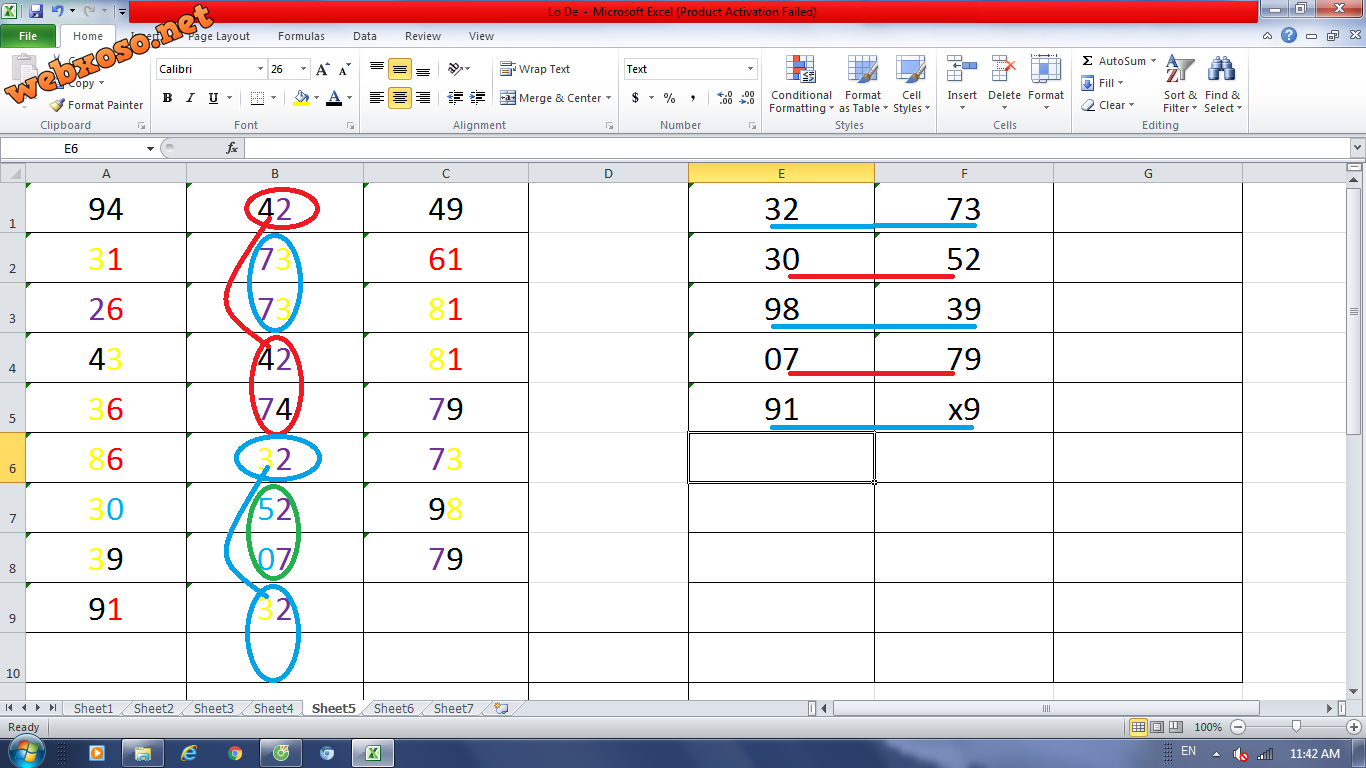
Task: Click the Clear button in Editing group
Action: click(x=1108, y=105)
